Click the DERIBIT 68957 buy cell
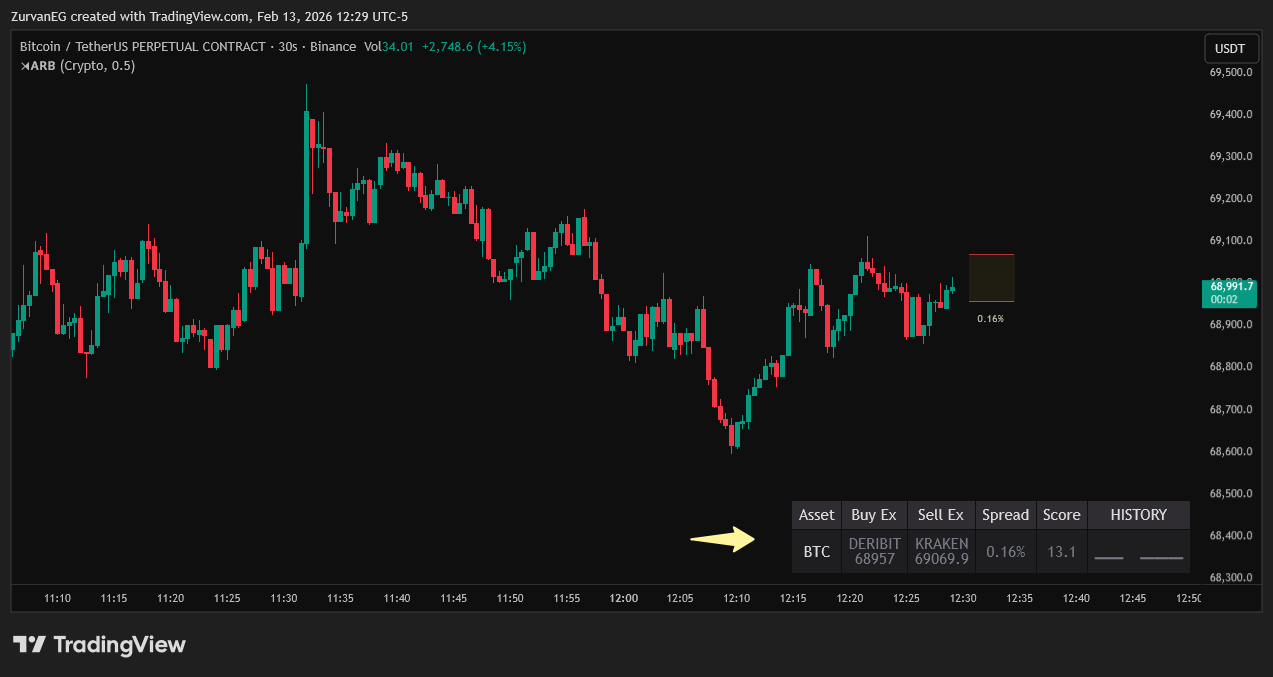The image size is (1273, 677). click(x=874, y=551)
